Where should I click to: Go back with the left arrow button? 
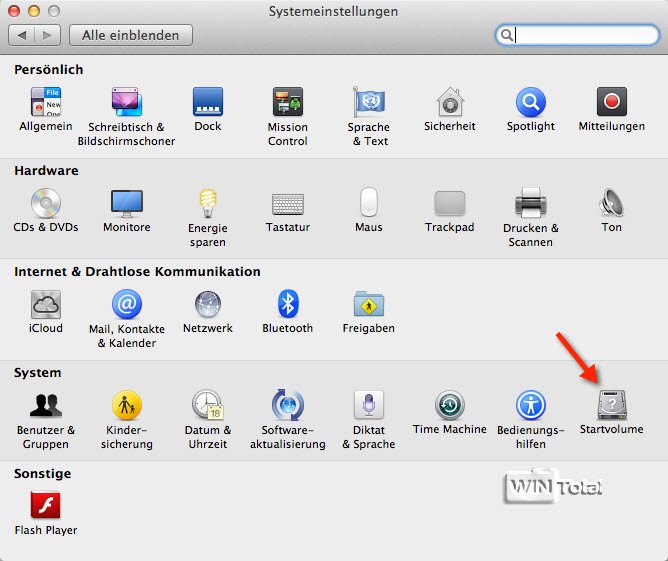[x=21, y=35]
